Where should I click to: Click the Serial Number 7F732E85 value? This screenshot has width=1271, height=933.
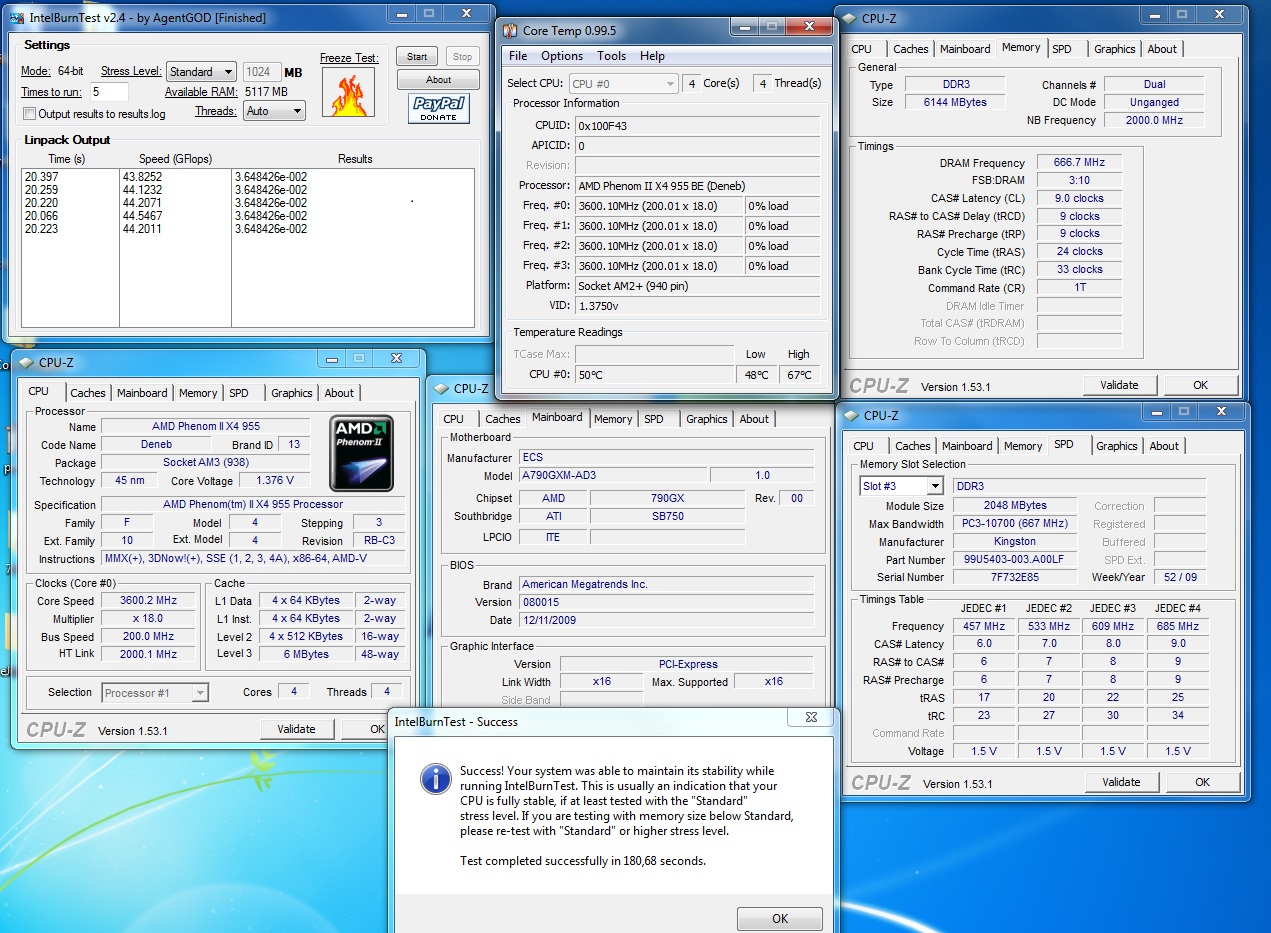point(1014,577)
